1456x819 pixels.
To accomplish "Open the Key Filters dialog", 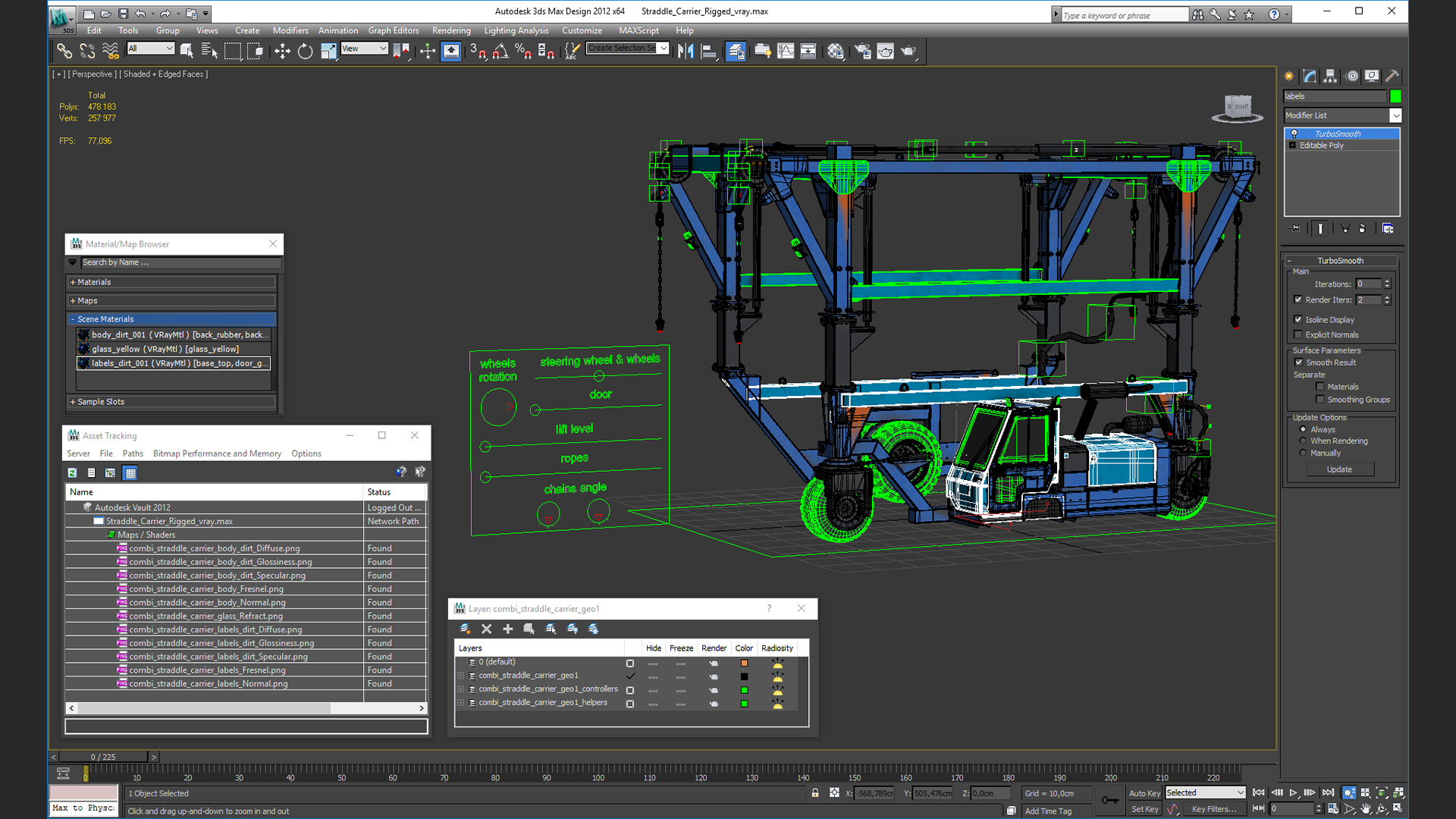I will (1213, 809).
